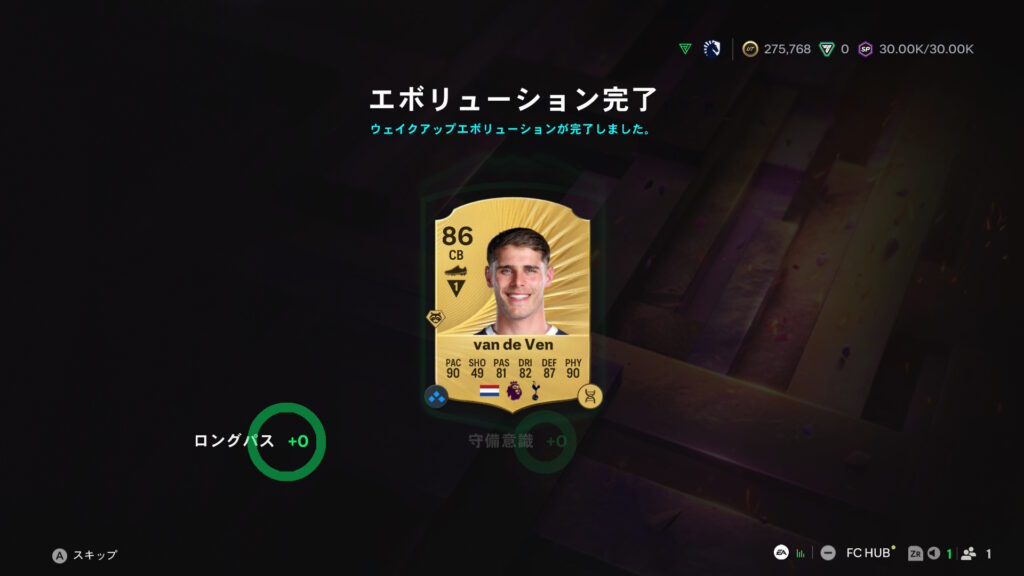Screen dimensions: 1024x576
Task: Click the gold coins icon
Action: tap(750, 49)
